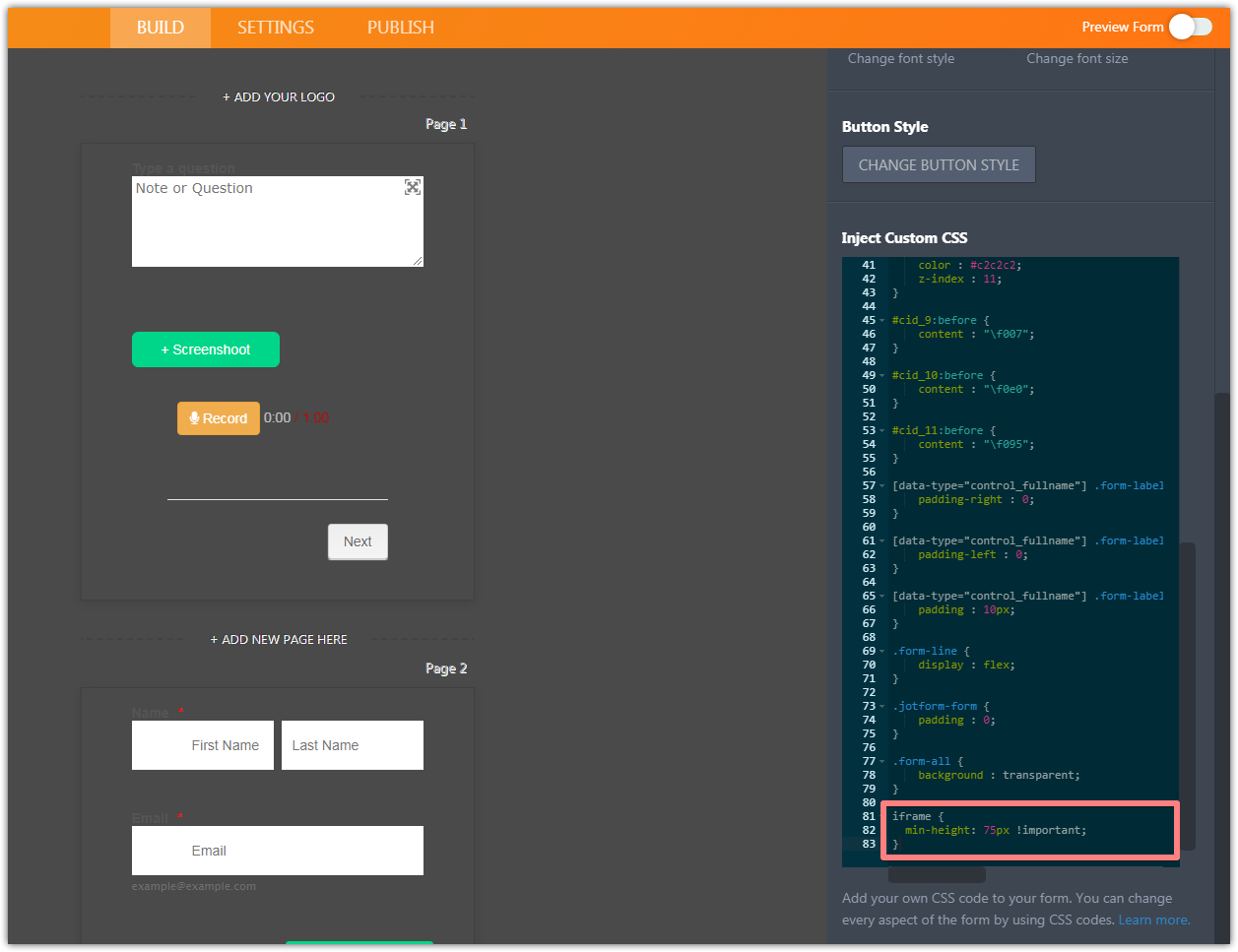This screenshot has width=1238, height=952.
Task: Collapse the .jotform-form rule on line 73
Action: 882,706
